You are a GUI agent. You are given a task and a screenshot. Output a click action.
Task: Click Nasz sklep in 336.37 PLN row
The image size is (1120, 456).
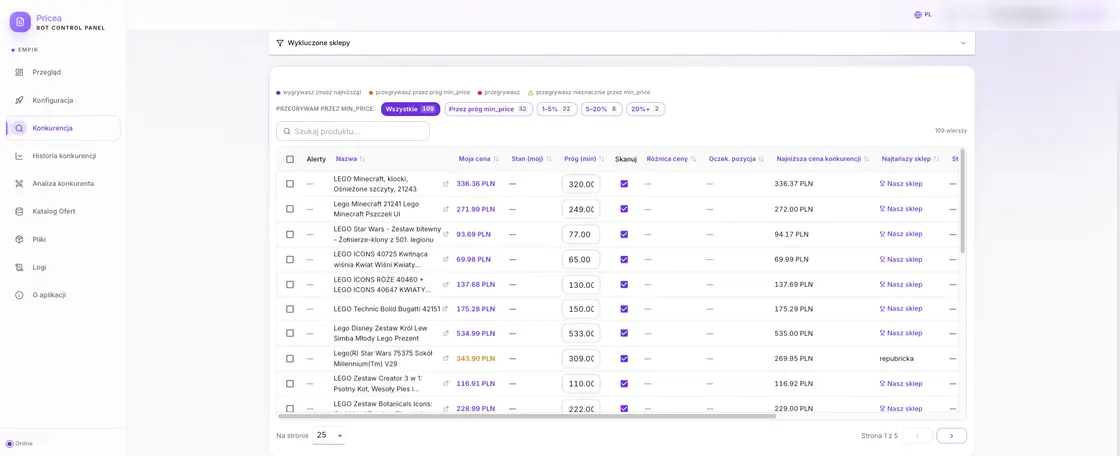pos(901,184)
